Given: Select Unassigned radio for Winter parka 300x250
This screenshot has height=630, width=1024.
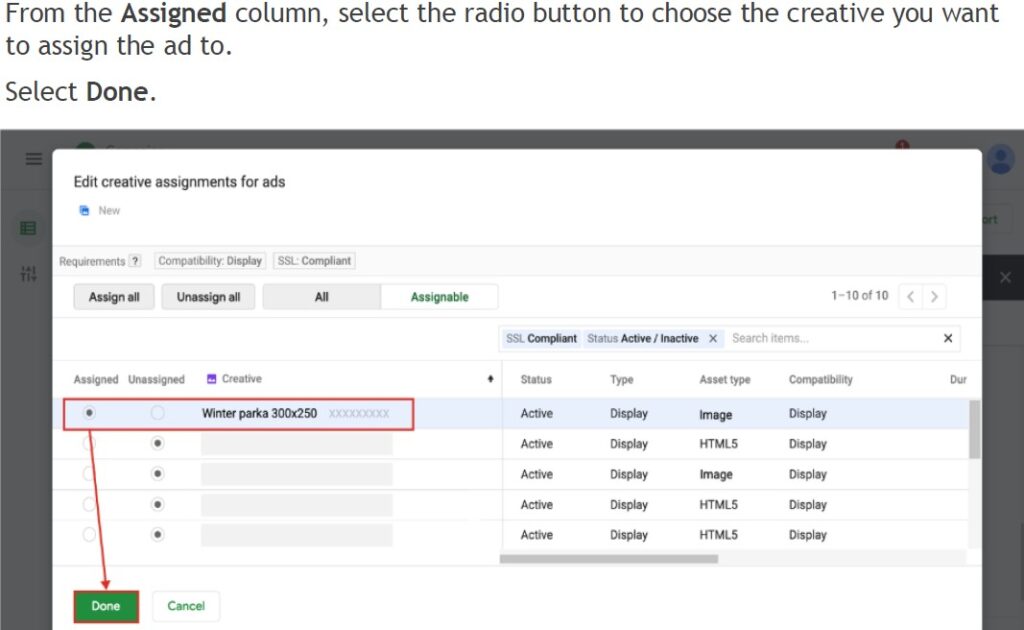Looking at the screenshot, I should click(157, 413).
